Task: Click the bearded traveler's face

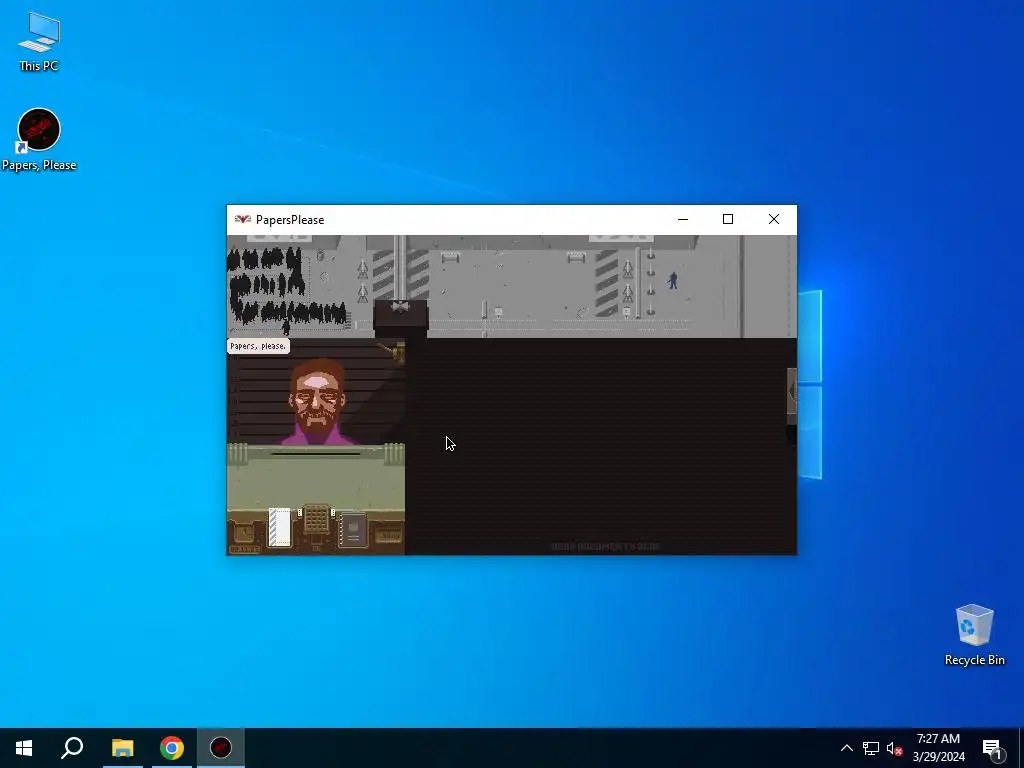Action: point(317,396)
